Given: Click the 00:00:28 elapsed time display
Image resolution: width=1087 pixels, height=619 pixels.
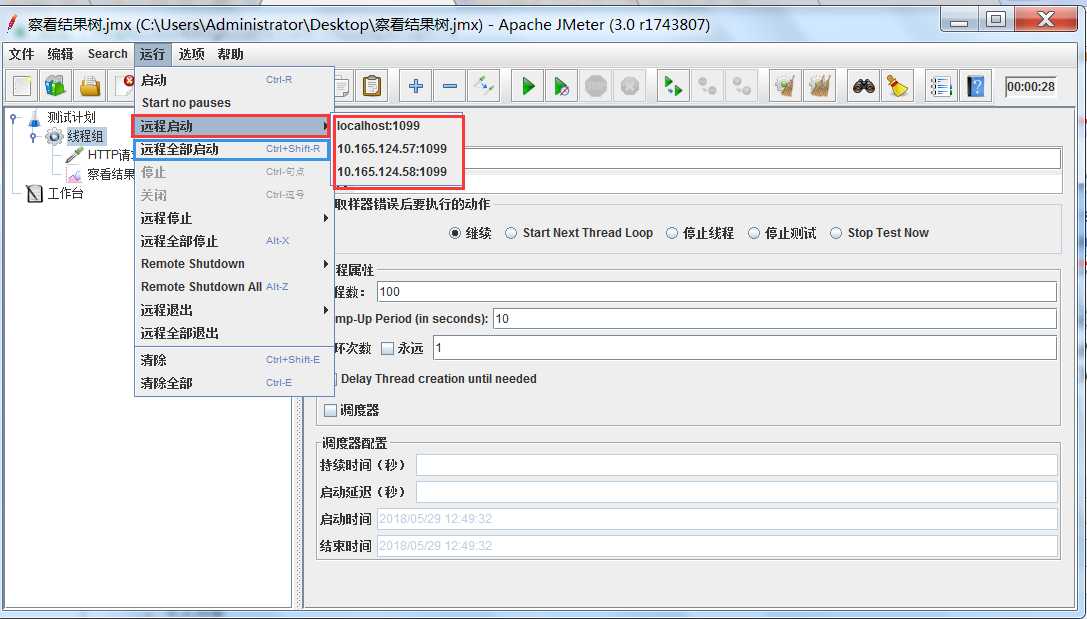Looking at the screenshot, I should coord(1031,87).
